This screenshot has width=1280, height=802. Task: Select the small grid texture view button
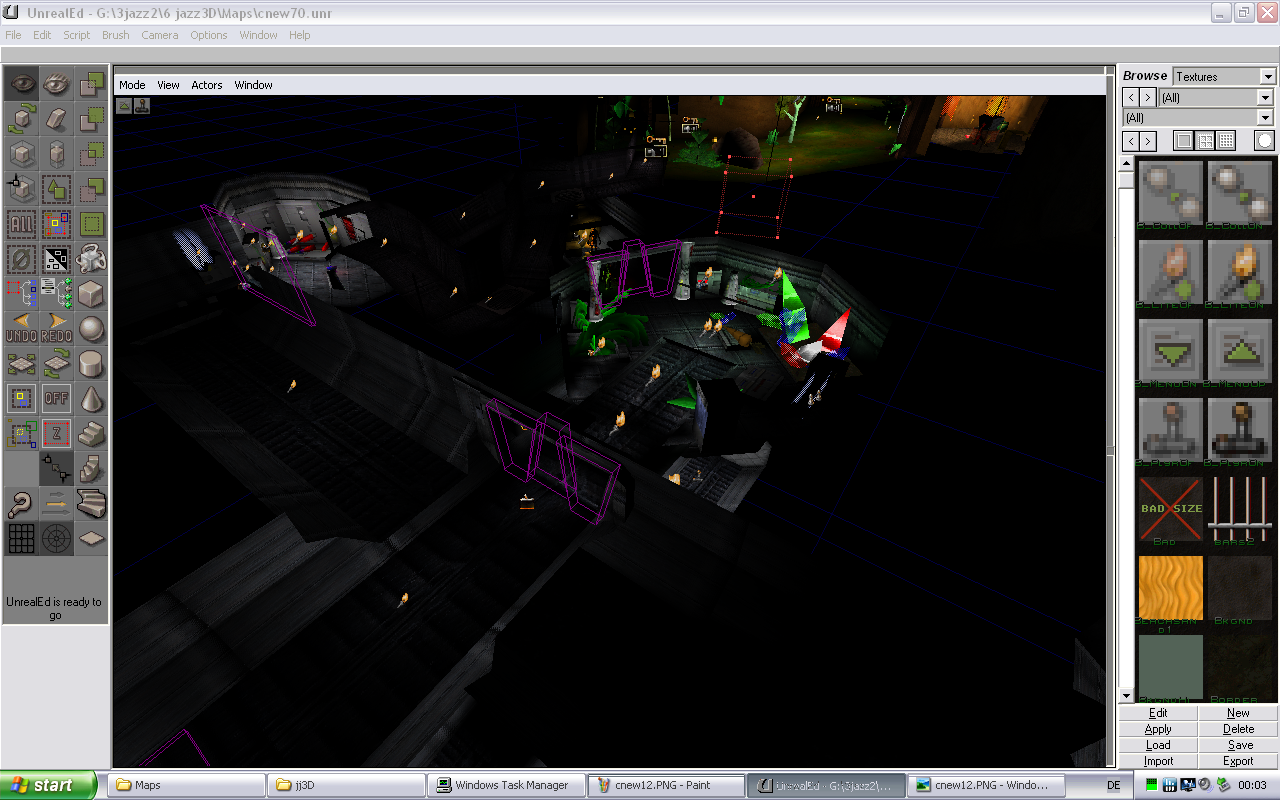(x=1227, y=141)
